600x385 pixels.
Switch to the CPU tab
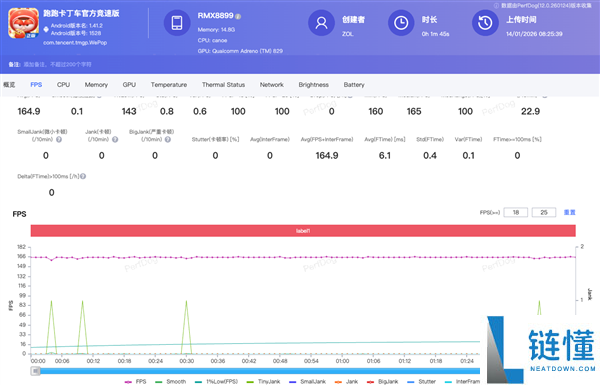(64, 85)
